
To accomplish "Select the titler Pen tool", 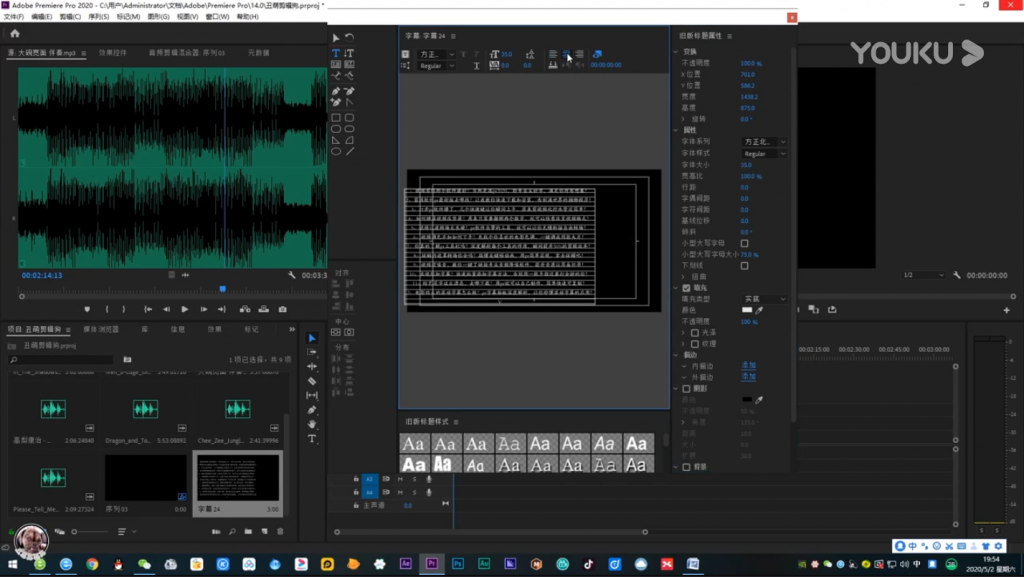I will (x=336, y=91).
